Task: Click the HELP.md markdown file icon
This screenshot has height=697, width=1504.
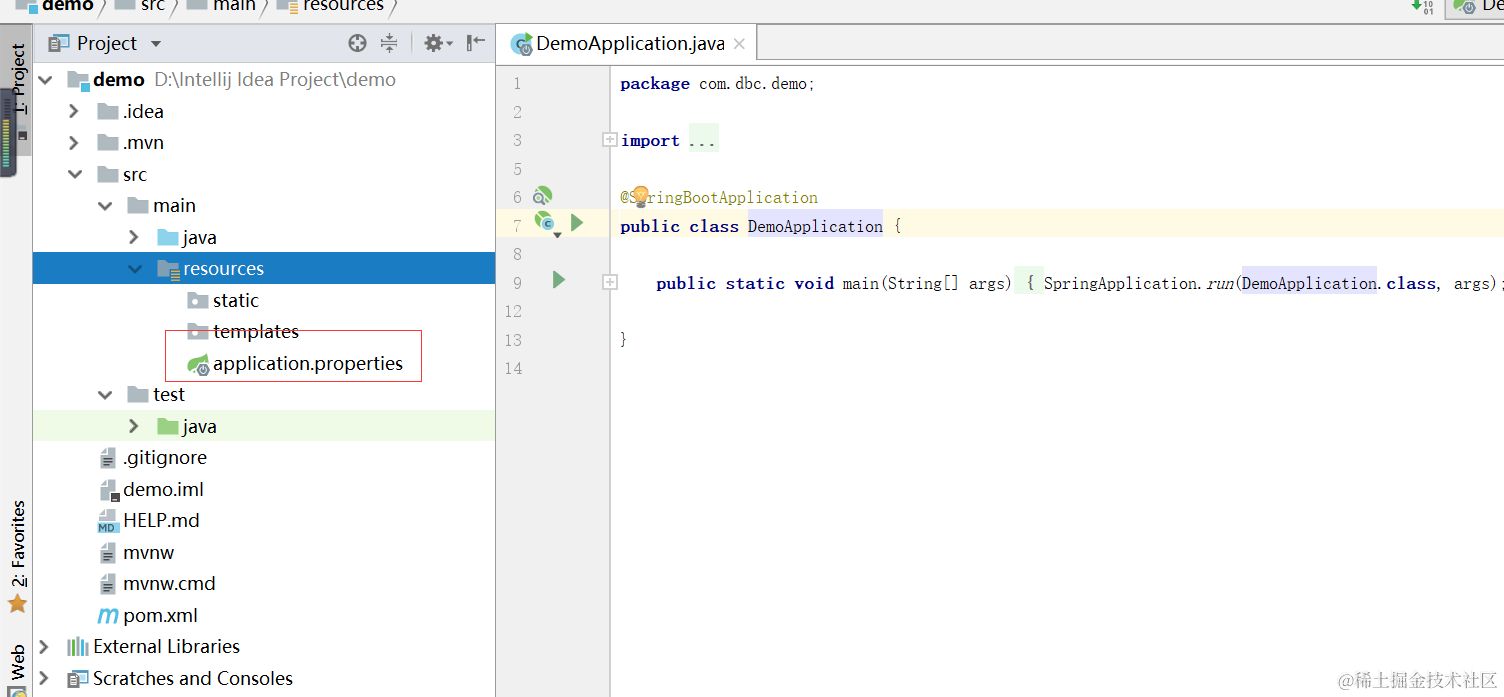Action: click(x=108, y=521)
